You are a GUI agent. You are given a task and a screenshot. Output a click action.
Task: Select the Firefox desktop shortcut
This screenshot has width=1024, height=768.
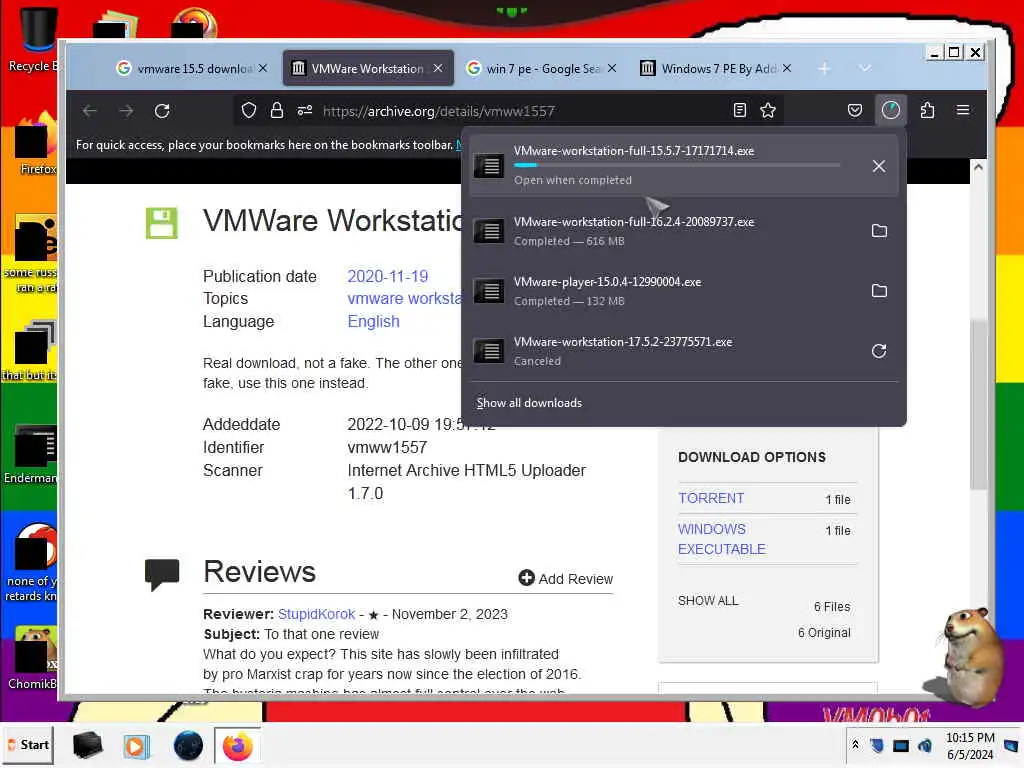point(37,144)
